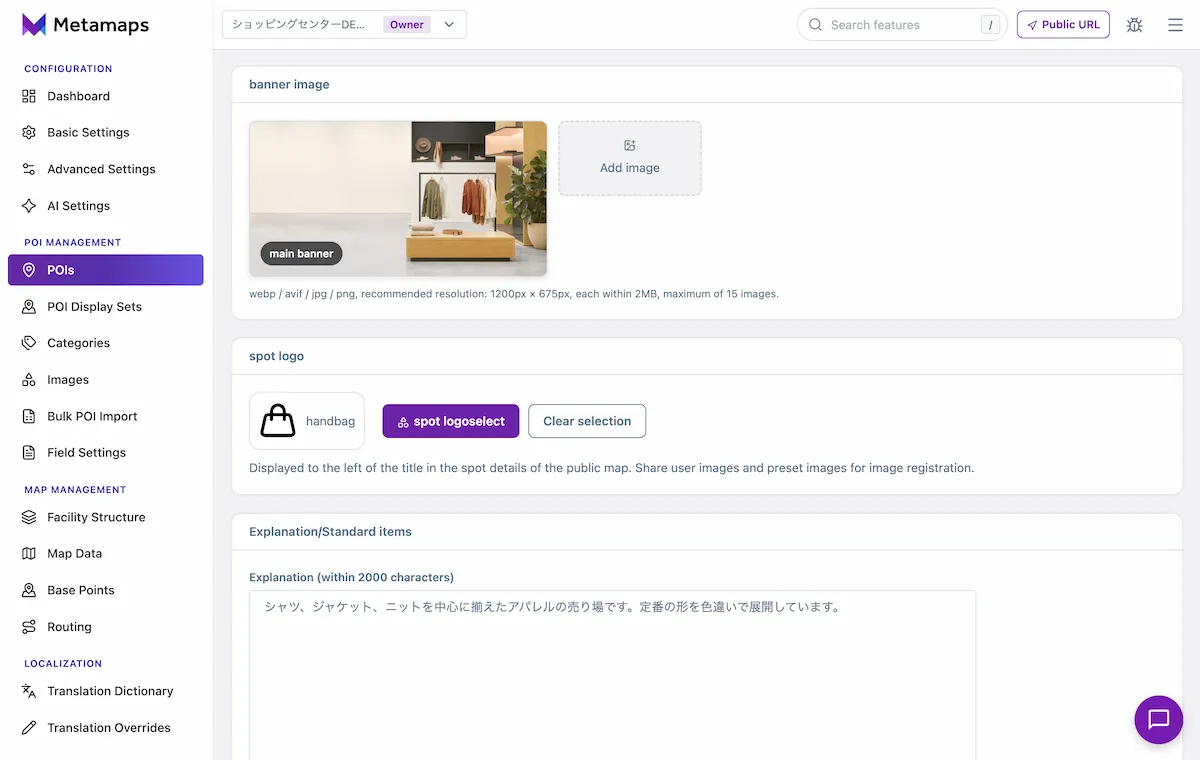Open the Categories page
The height and width of the screenshot is (760, 1200).
click(106, 343)
